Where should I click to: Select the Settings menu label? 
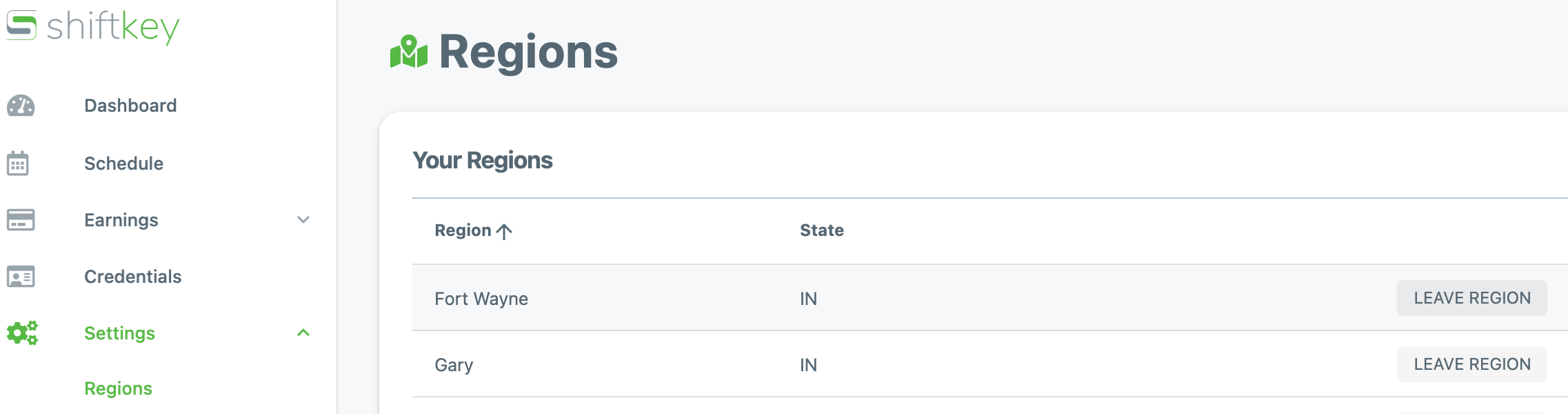119,333
